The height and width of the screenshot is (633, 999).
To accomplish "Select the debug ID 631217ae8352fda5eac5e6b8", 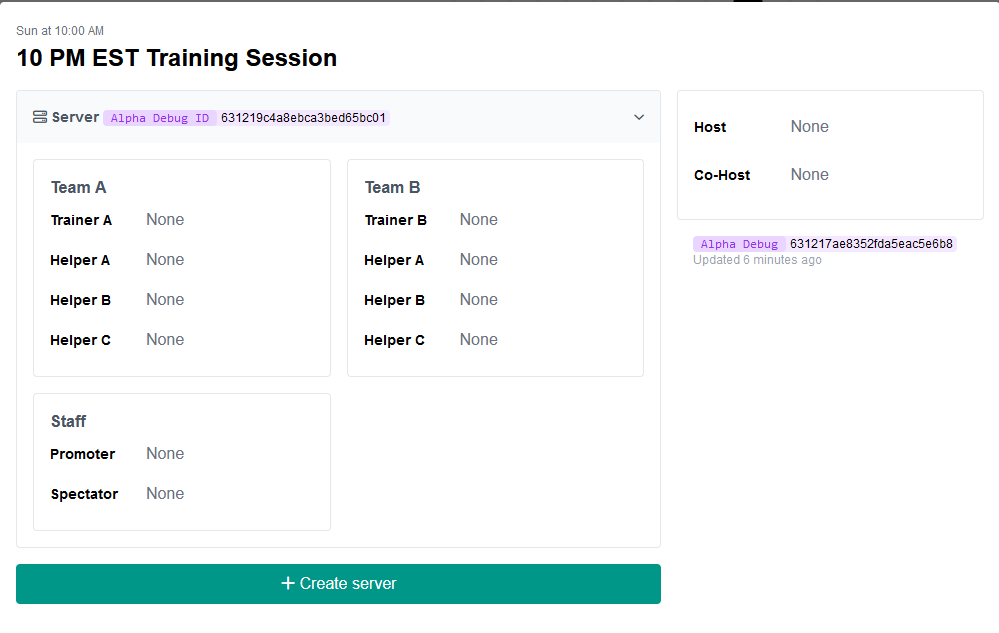I will 871,243.
